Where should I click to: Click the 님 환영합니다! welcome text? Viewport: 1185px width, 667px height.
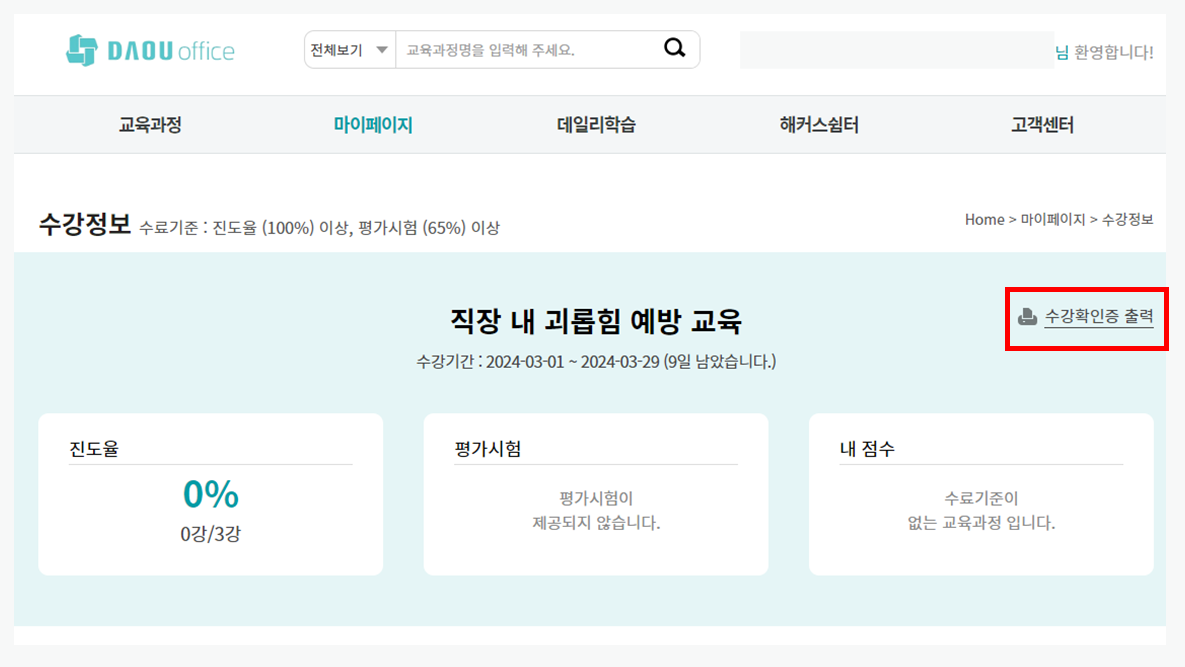point(1104,52)
